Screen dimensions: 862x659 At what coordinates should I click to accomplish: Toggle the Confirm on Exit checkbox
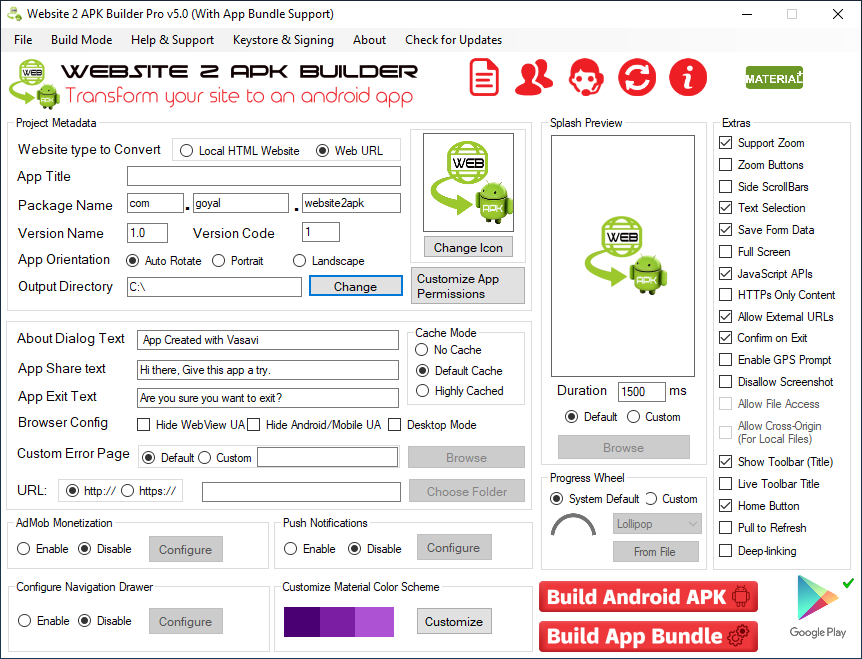(x=726, y=338)
